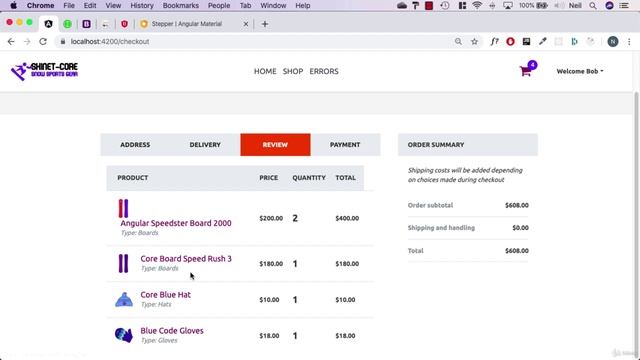
Task: Open Blue Code Gloves product link
Action: click(172, 331)
